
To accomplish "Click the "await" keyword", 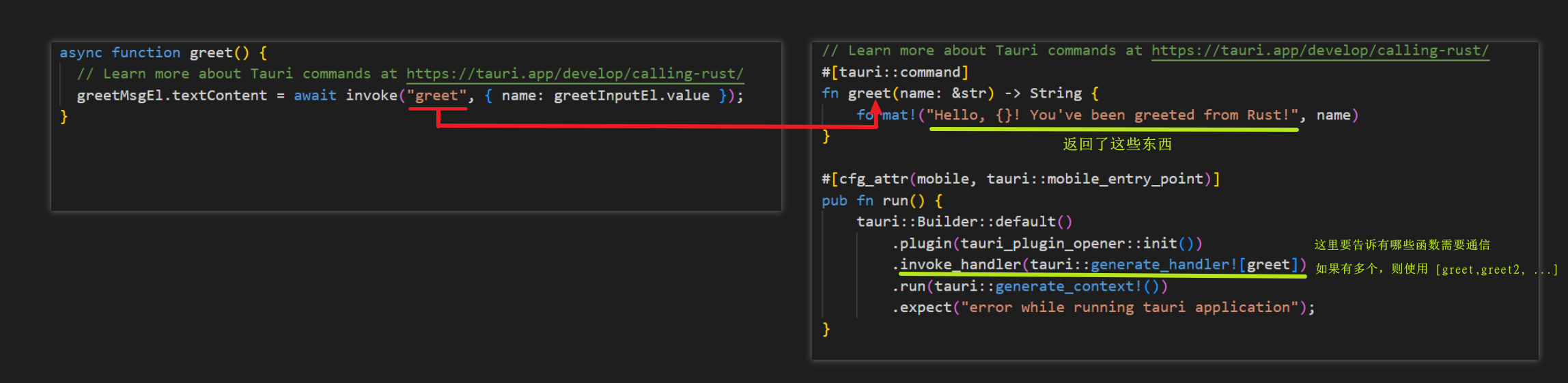I will pyautogui.click(x=315, y=96).
